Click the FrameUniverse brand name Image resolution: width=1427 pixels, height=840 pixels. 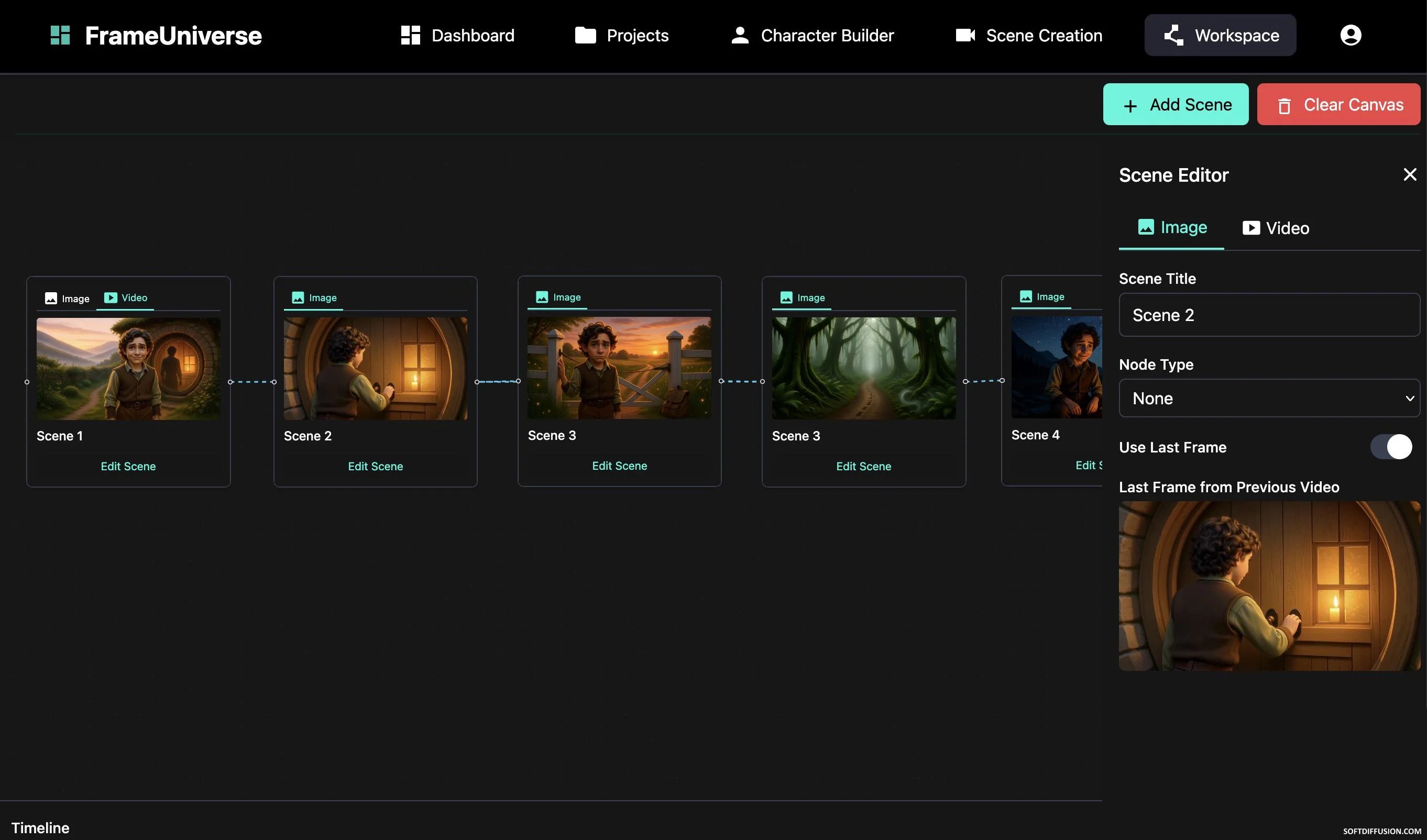173,36
